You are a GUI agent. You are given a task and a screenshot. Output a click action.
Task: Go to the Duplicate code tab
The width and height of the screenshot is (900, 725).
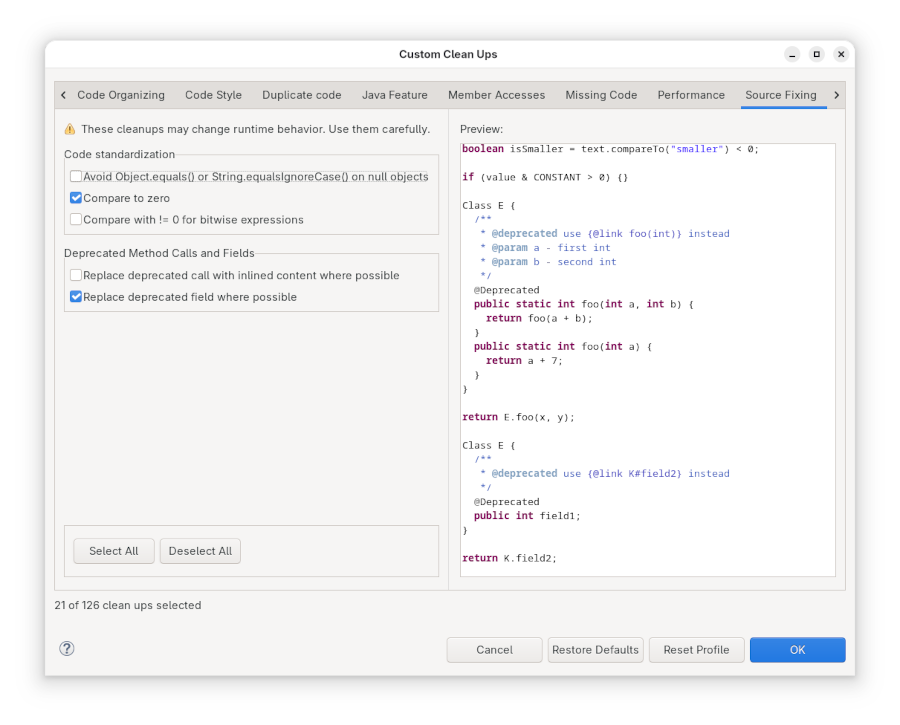tap(302, 95)
